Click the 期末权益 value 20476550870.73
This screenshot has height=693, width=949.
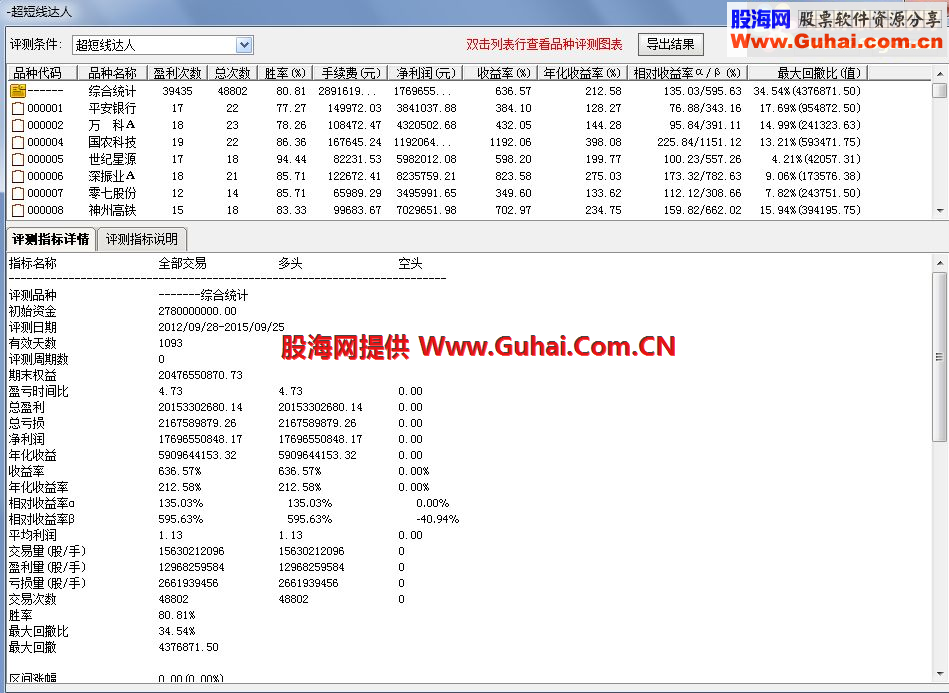200,375
